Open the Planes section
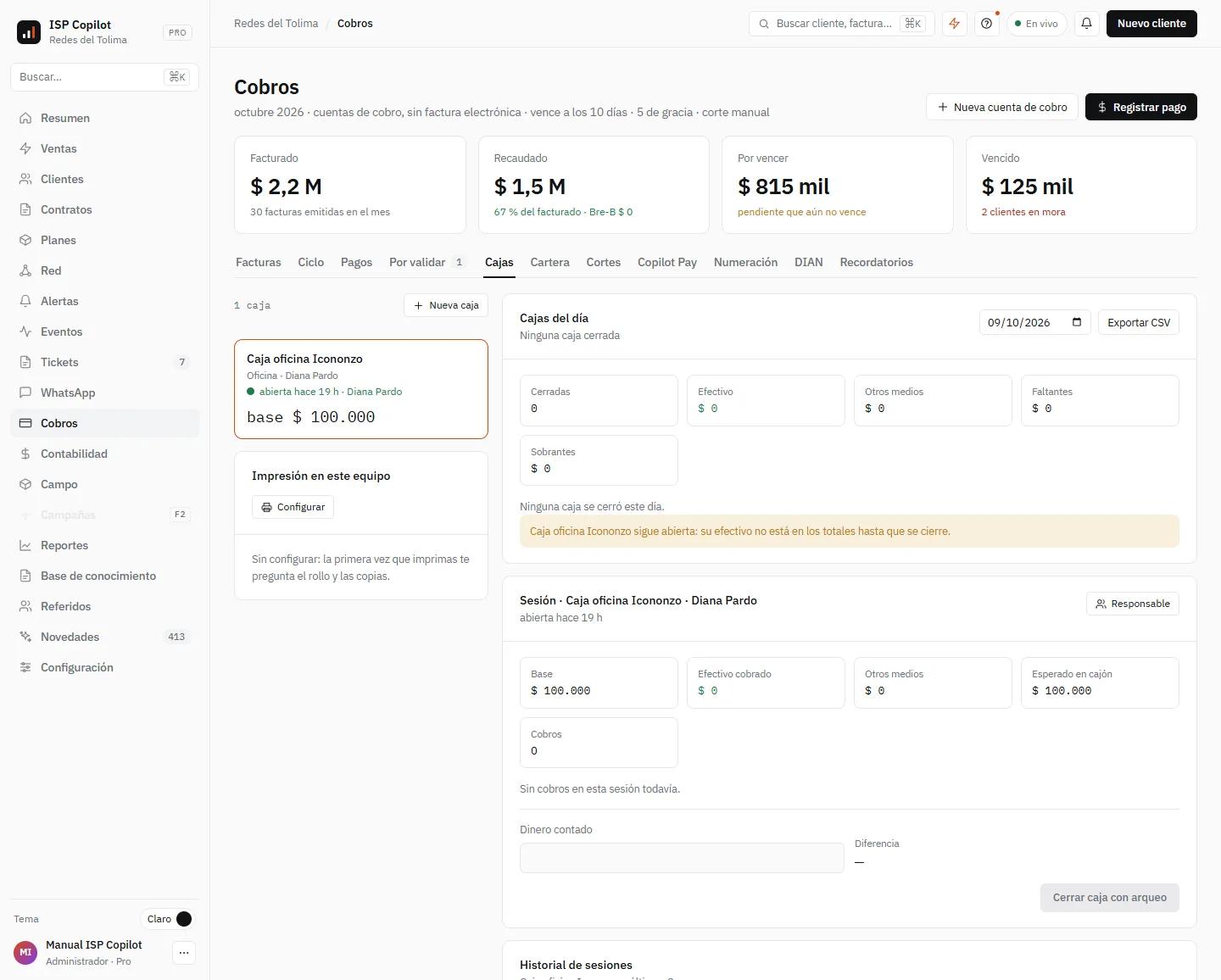The height and width of the screenshot is (980, 1221). tap(104, 240)
